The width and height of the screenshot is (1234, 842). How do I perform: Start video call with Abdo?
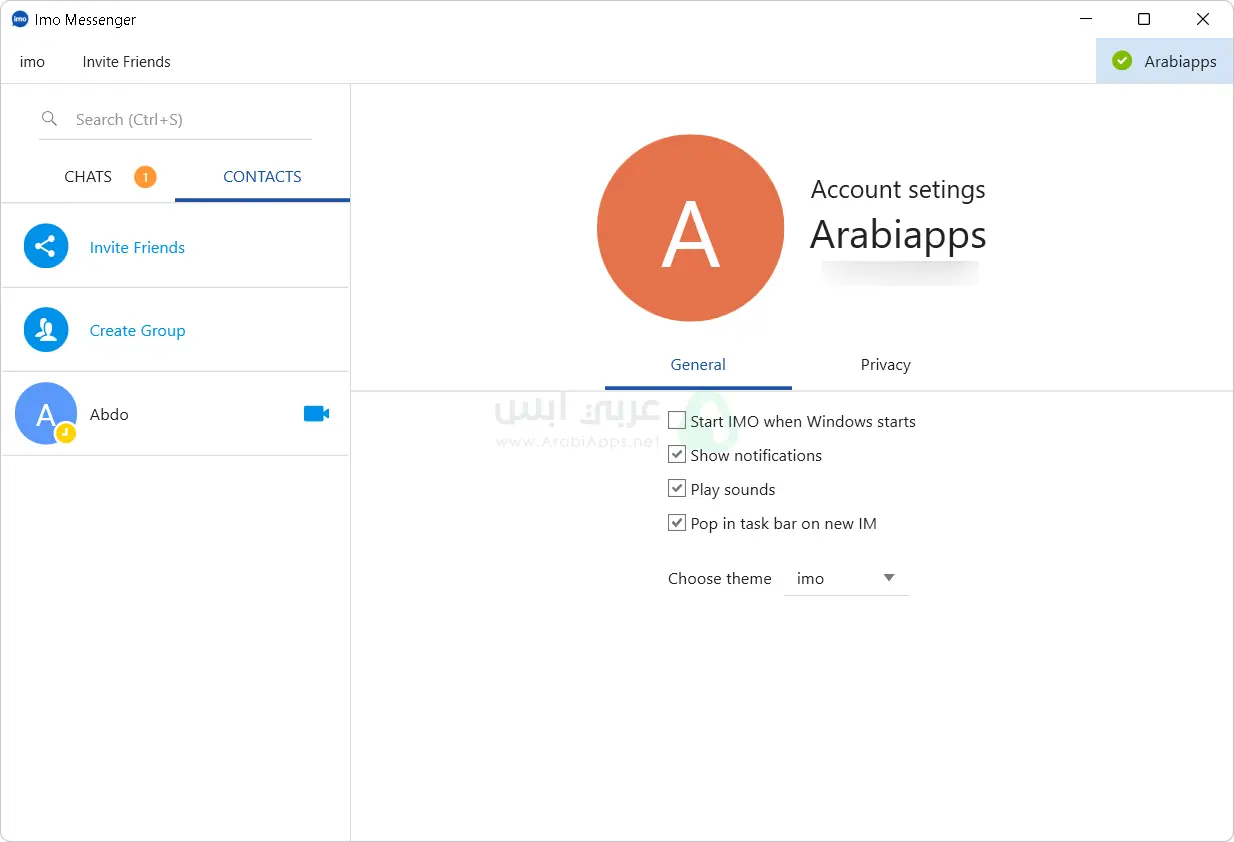[316, 414]
